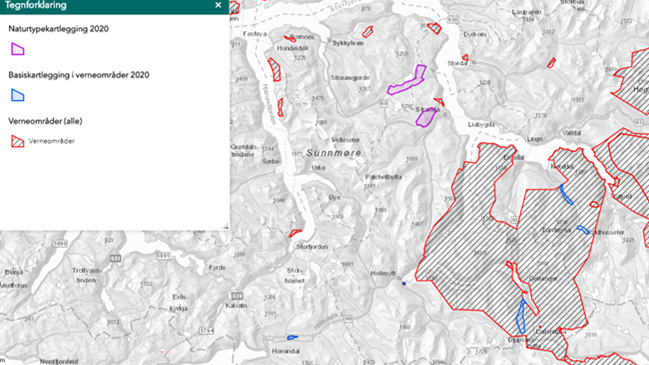Close the Tegnforklaring legend panel
Image resolution: width=649 pixels, height=365 pixels.
coord(218,5)
